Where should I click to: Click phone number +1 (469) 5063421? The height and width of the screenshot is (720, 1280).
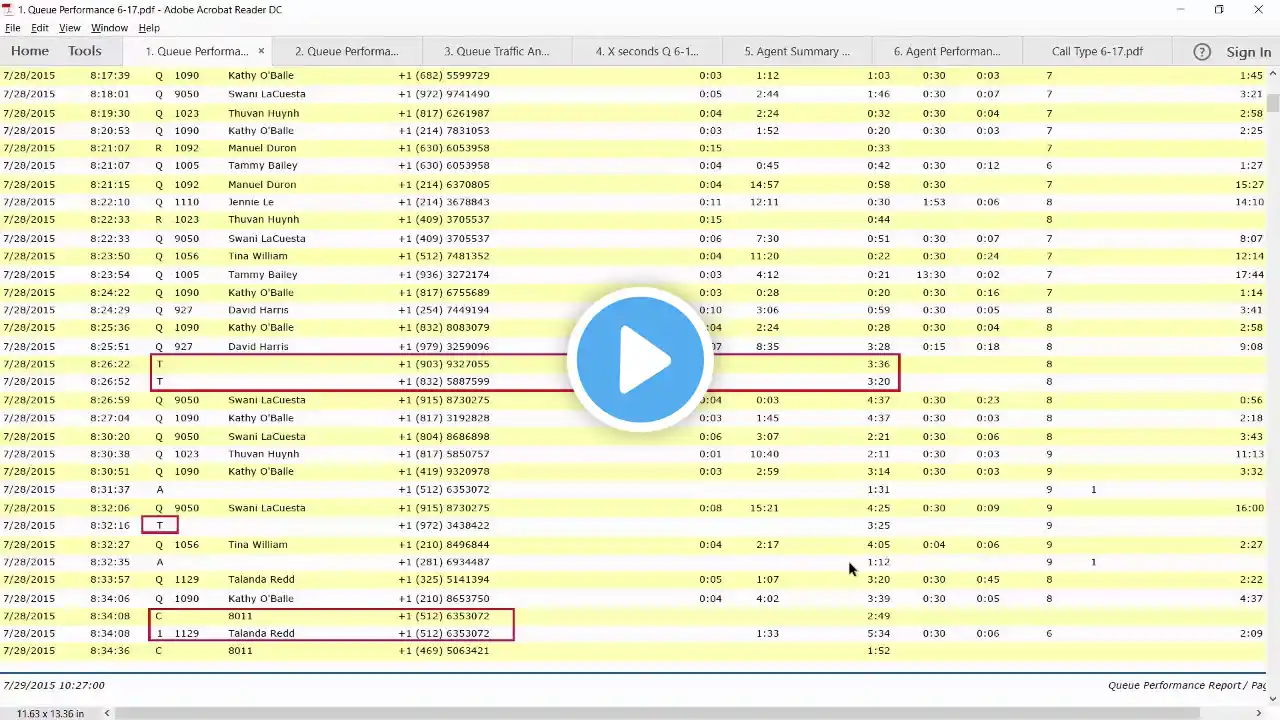pyautogui.click(x=444, y=650)
